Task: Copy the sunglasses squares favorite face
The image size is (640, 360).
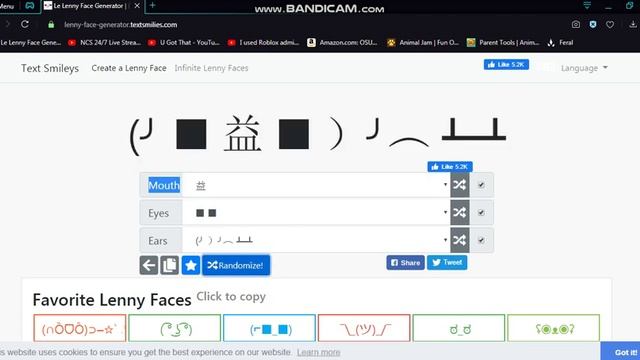Action: [269, 328]
